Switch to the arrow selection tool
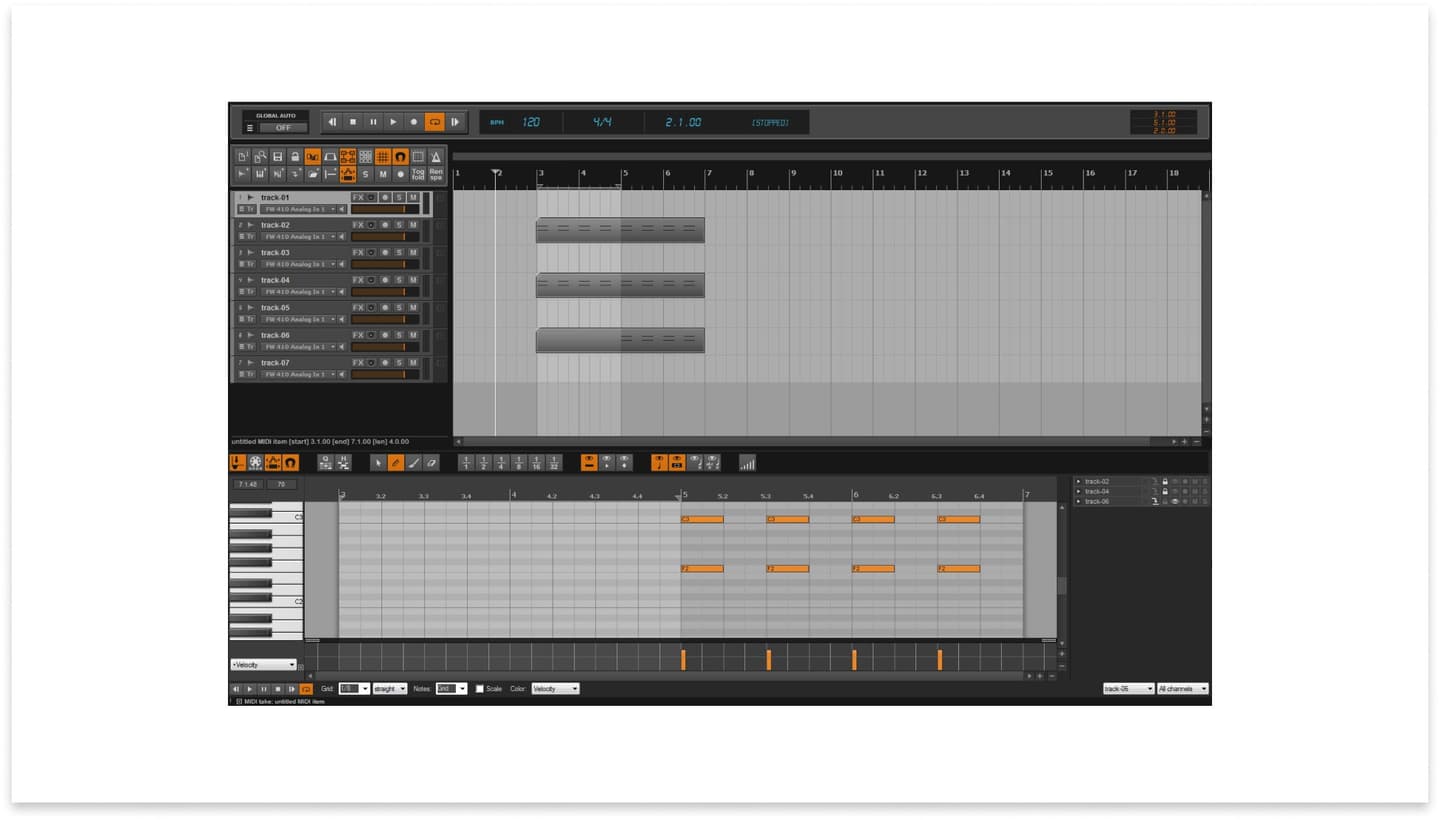Viewport: 1440px width, 820px height. (x=377, y=462)
